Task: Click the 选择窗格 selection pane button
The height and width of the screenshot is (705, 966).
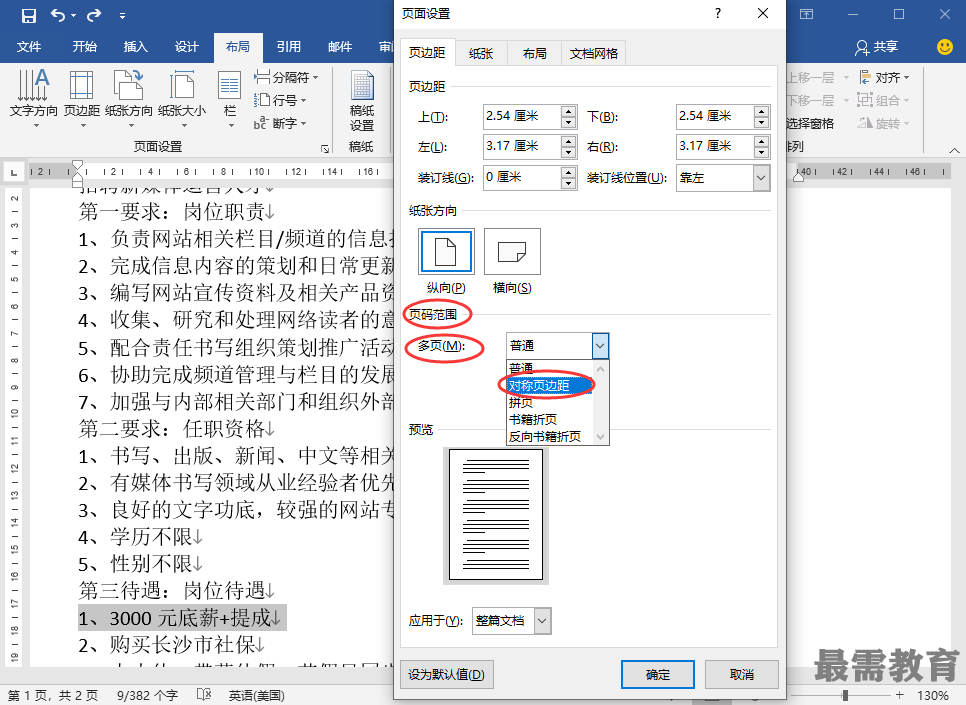Action: (810, 123)
